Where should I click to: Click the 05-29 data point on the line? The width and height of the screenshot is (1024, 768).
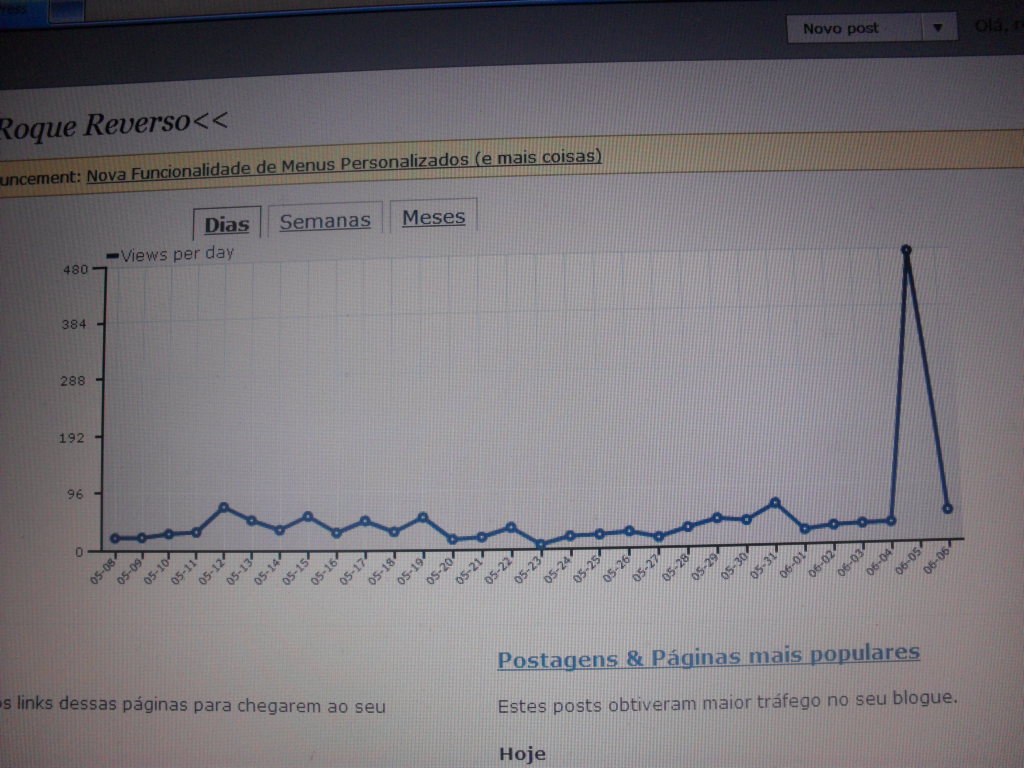[717, 517]
